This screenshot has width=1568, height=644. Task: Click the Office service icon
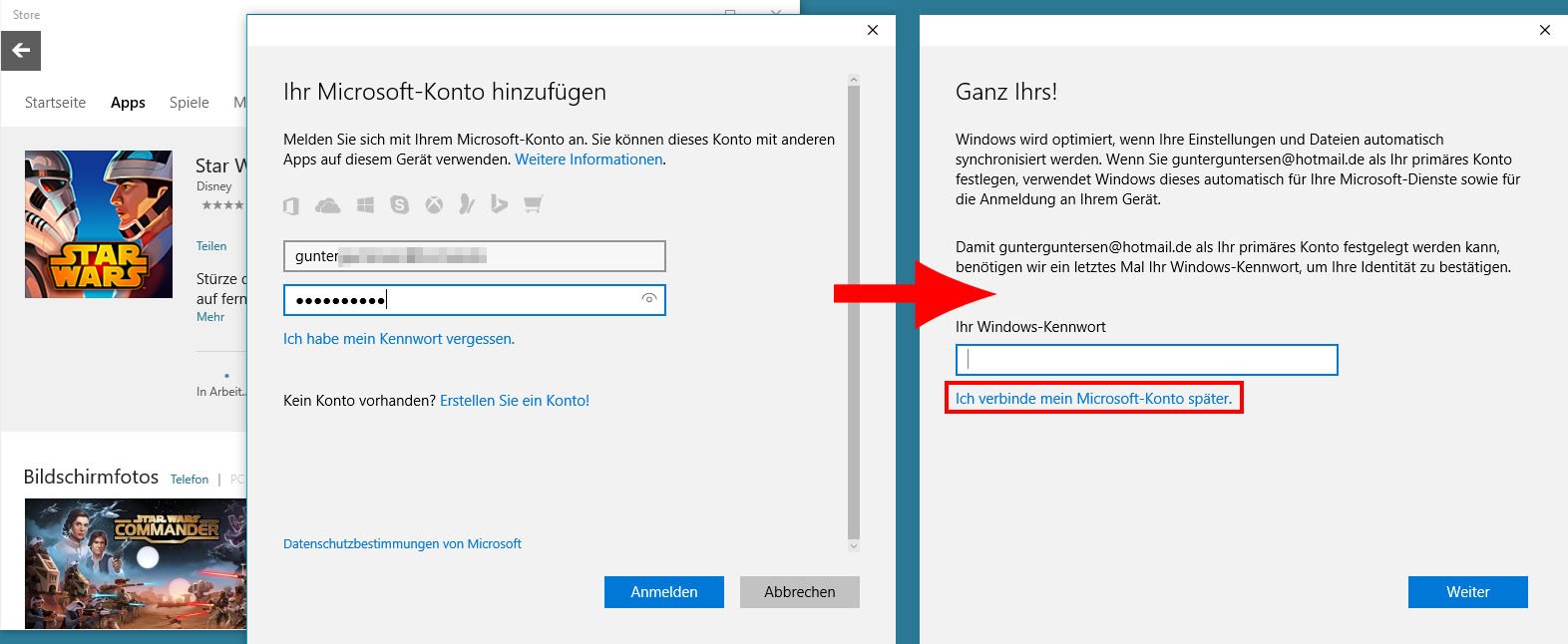pyautogui.click(x=291, y=205)
